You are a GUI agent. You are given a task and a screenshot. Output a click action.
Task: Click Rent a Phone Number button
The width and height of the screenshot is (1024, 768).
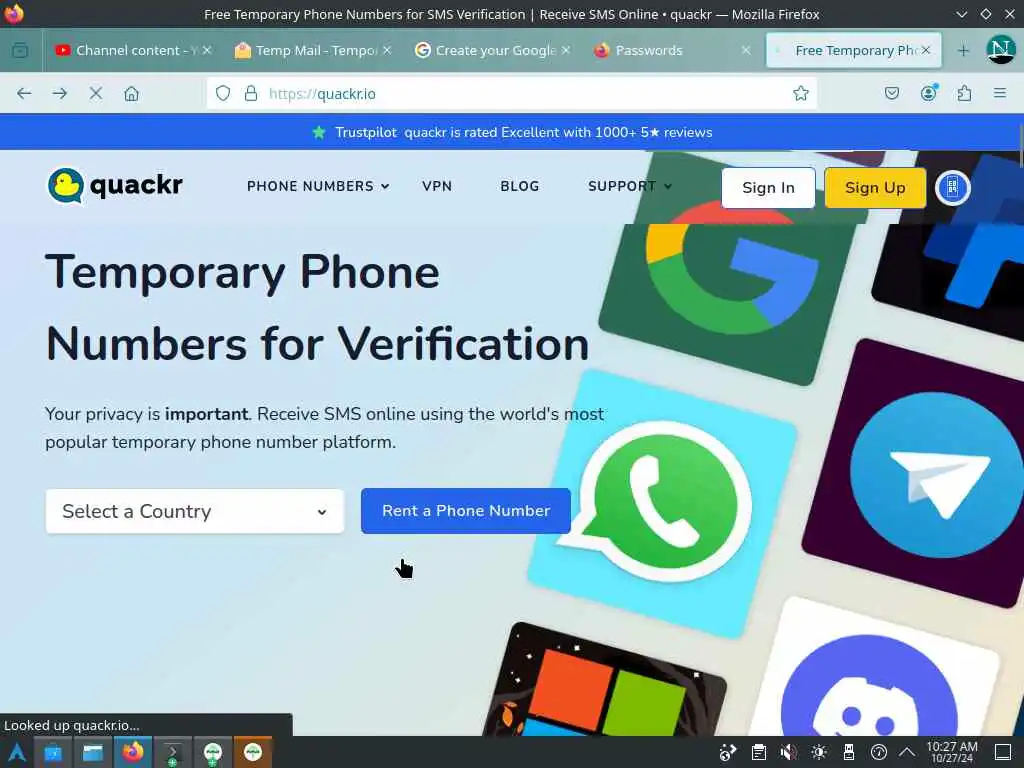[466, 511]
